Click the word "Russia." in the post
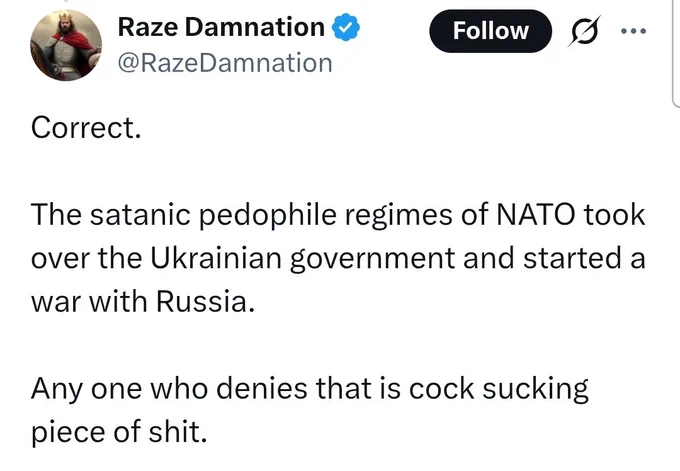The width and height of the screenshot is (680, 471). point(205,301)
